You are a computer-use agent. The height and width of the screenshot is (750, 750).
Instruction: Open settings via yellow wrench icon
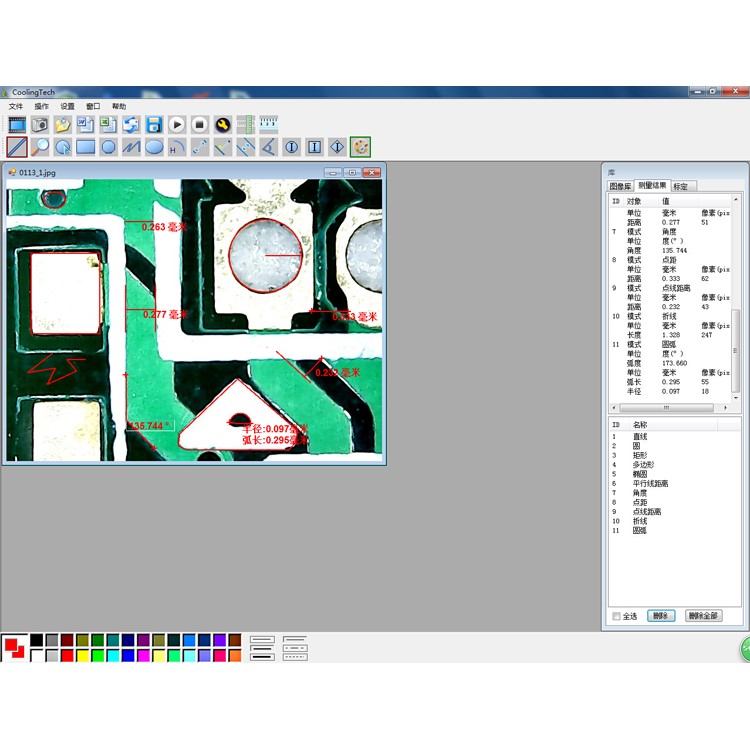[223, 125]
